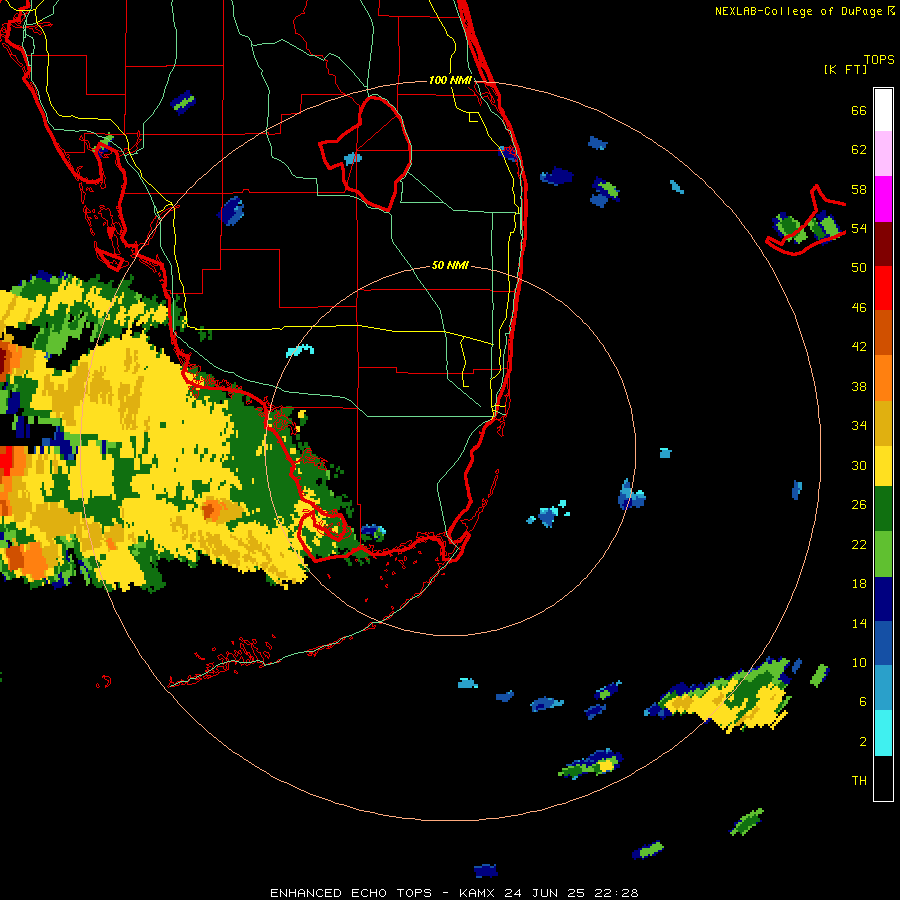Click the 18 legend value label

click(859, 584)
